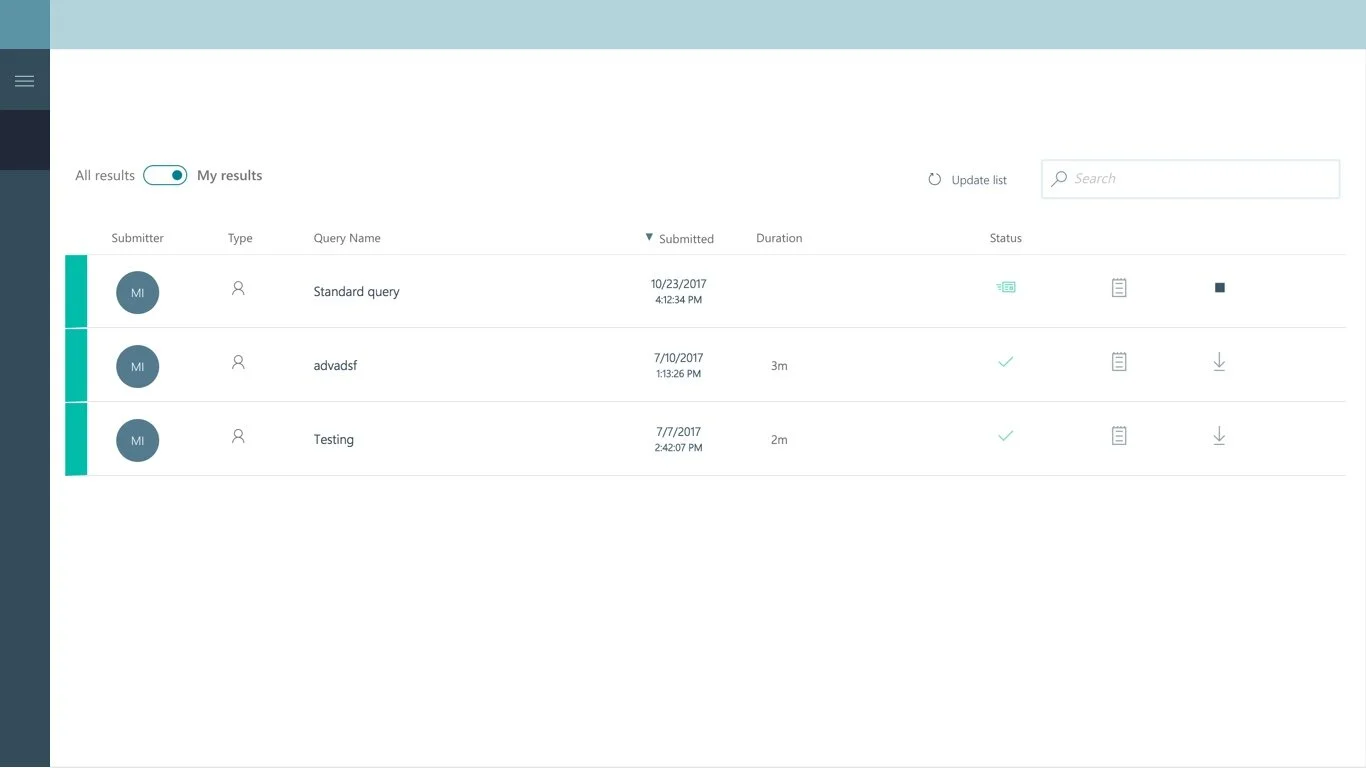Open the hamburger navigation menu
Image resolution: width=1366 pixels, height=768 pixels.
click(24, 80)
